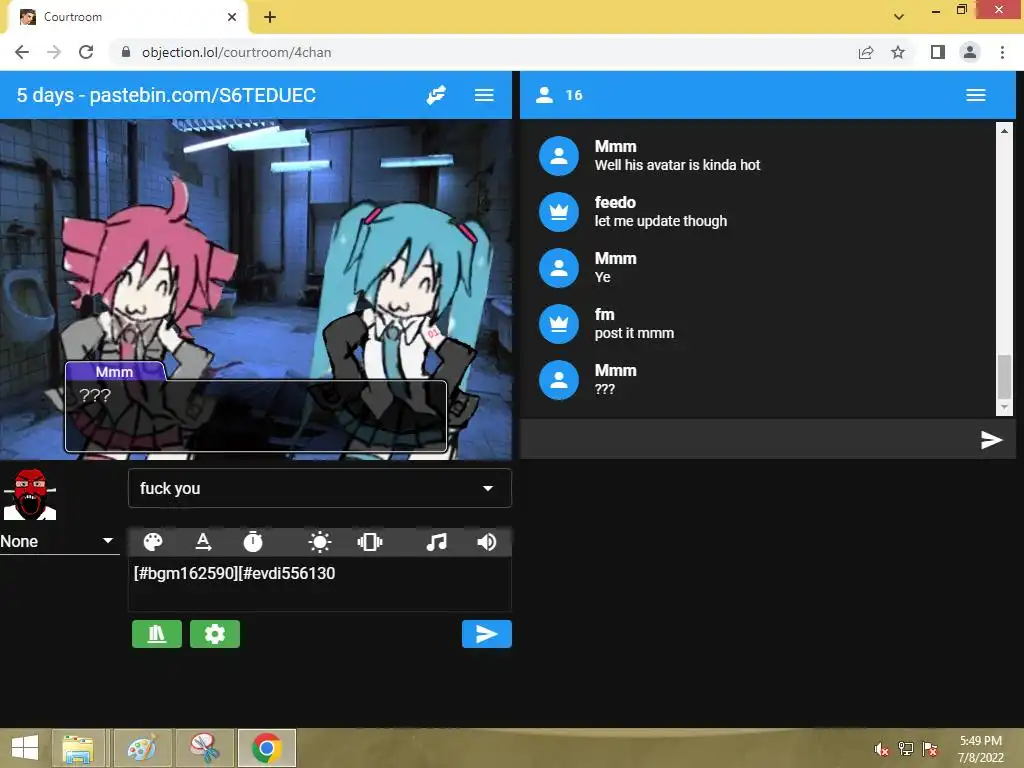The image size is (1024, 768).
Task: Click fm's crown avatar in chat
Action: [559, 324]
